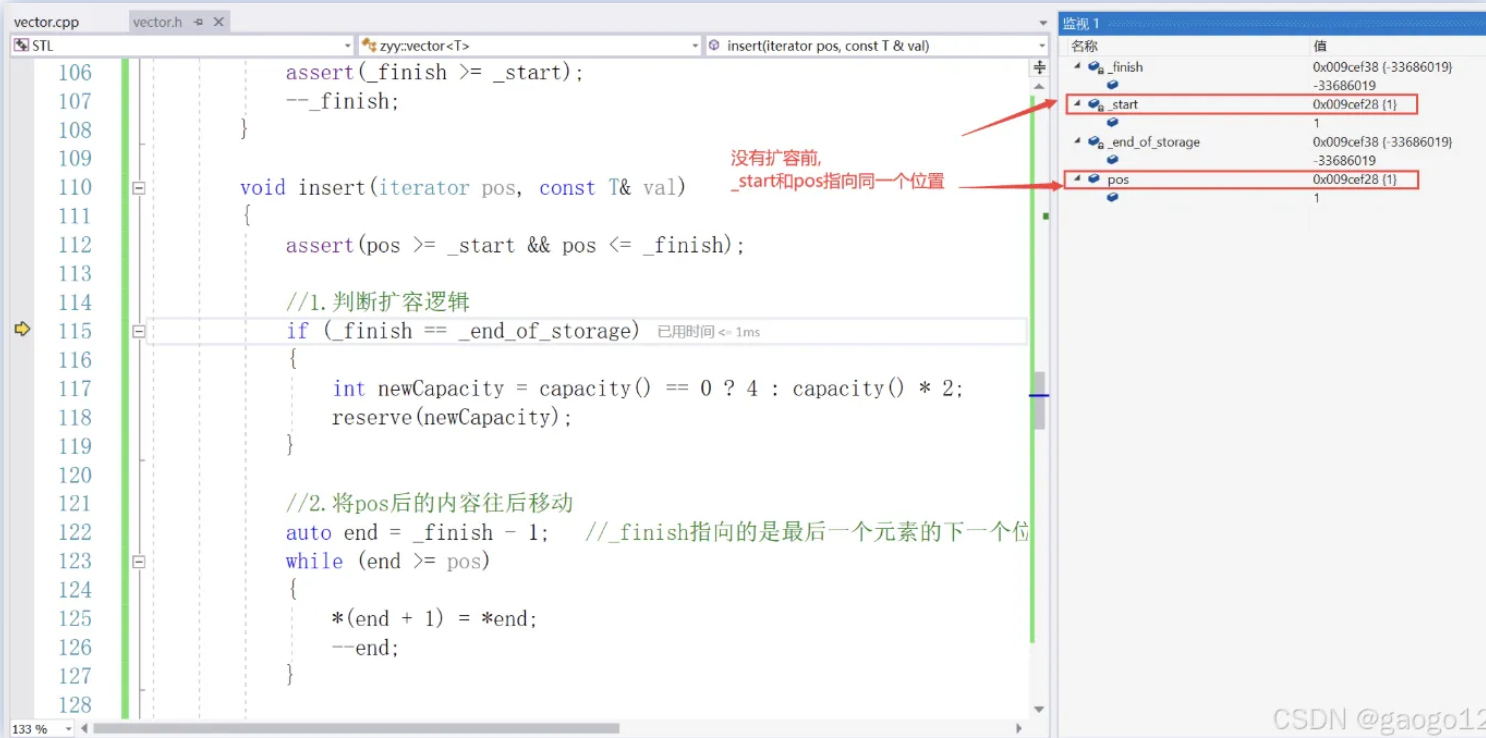Click the insert method icon in member box
1486x738 pixels.
(x=714, y=46)
